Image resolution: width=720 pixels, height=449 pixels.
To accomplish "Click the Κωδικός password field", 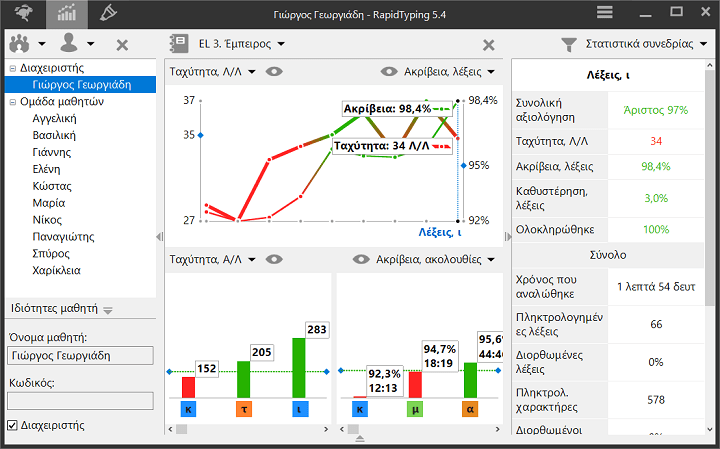I will tap(80, 400).
